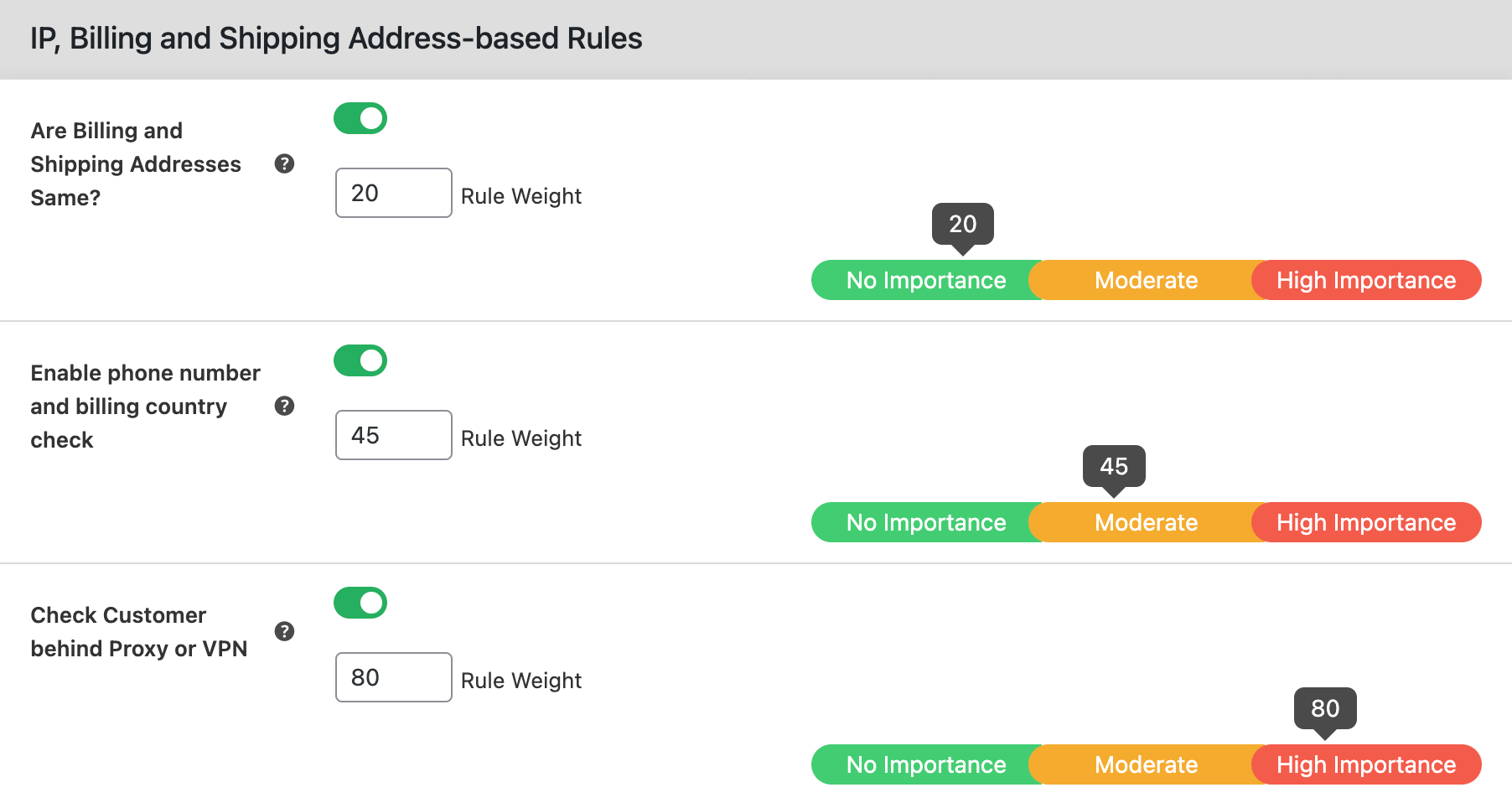Set Proxy or VPN slider to No Importance

point(925,764)
